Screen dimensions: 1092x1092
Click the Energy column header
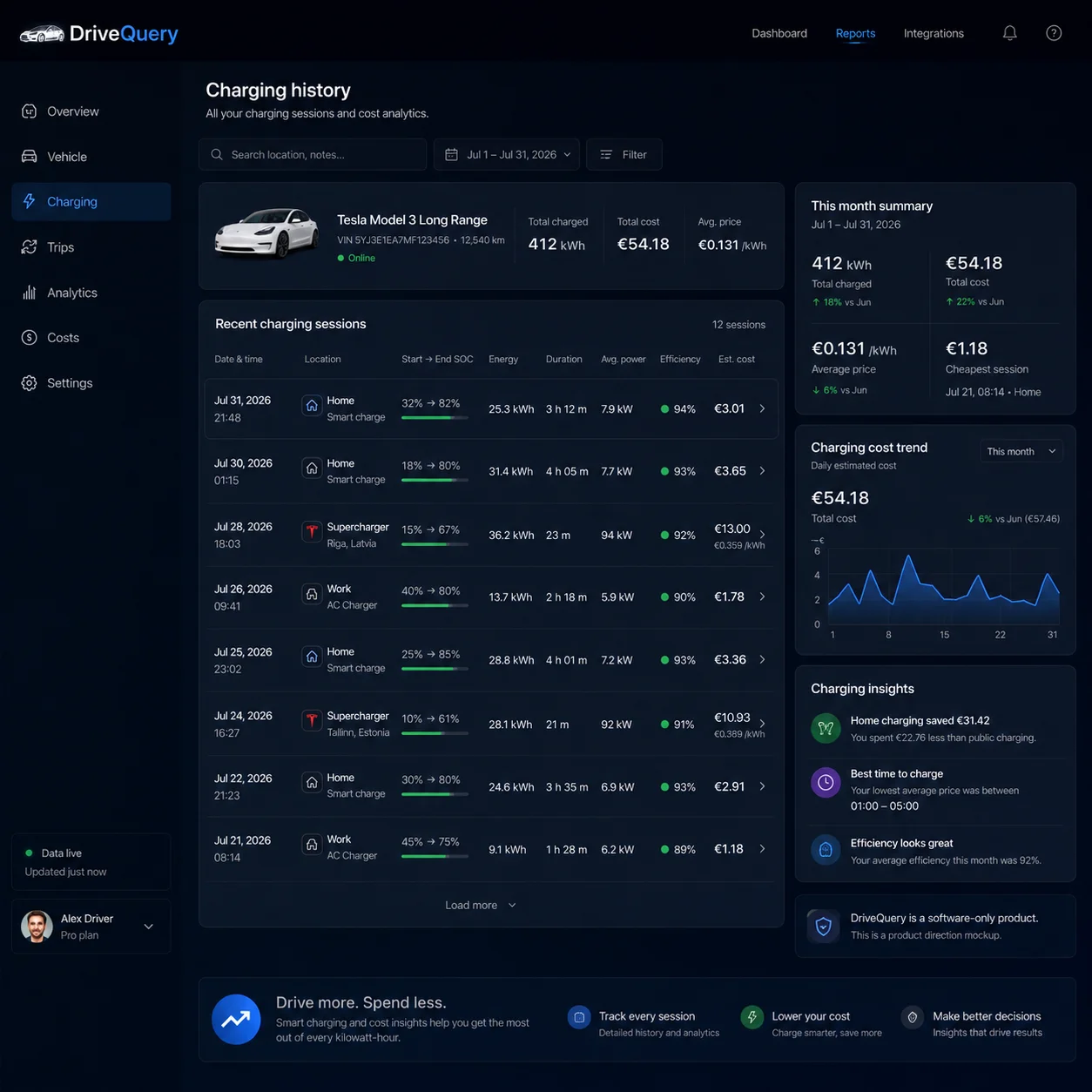[503, 359]
